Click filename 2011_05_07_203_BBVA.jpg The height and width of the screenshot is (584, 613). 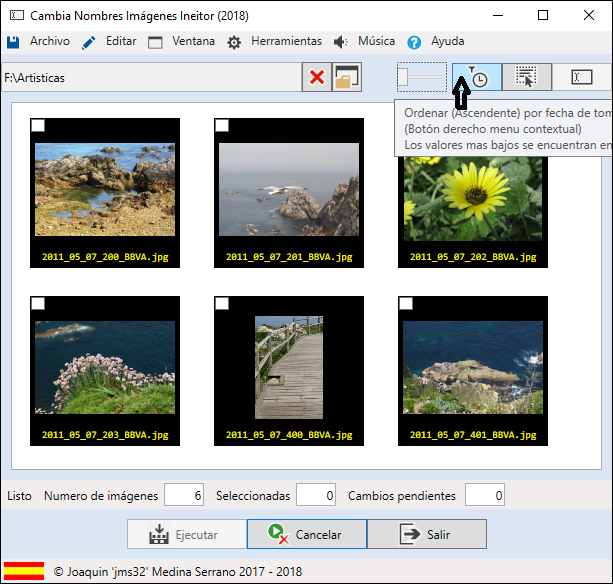(105, 435)
